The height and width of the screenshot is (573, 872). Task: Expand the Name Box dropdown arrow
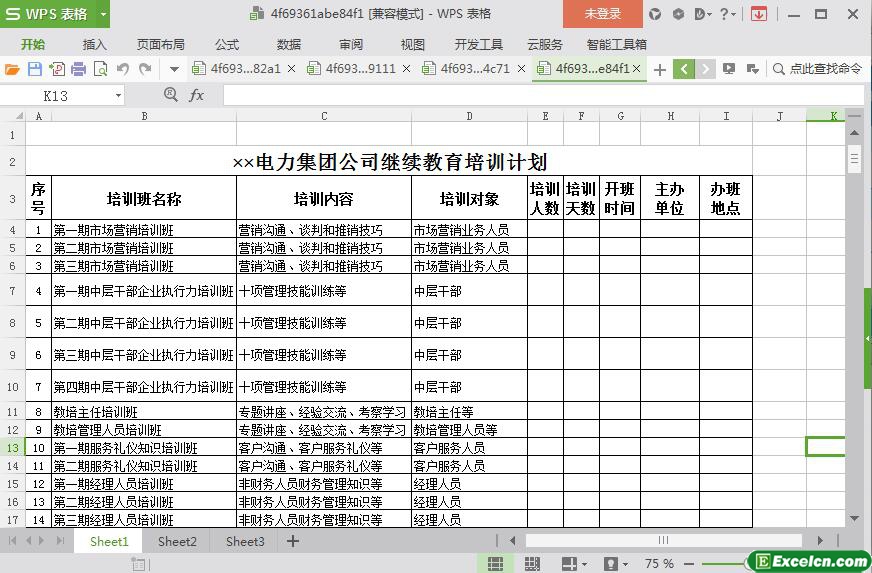(118, 96)
